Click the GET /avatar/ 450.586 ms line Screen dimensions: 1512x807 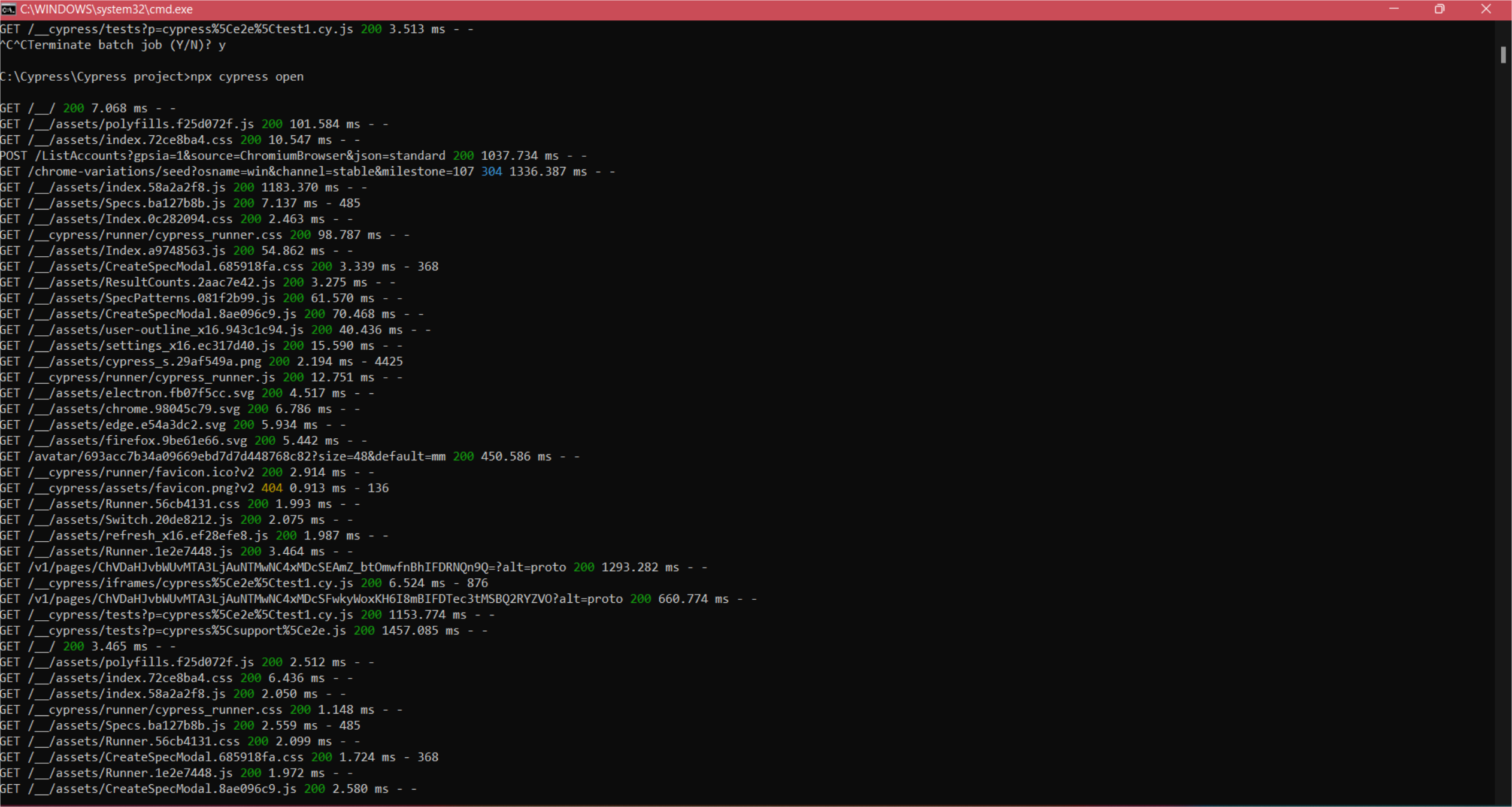tap(290, 456)
